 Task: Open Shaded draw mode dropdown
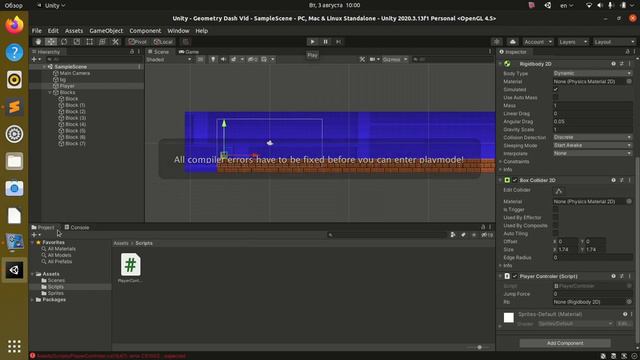tap(169, 59)
